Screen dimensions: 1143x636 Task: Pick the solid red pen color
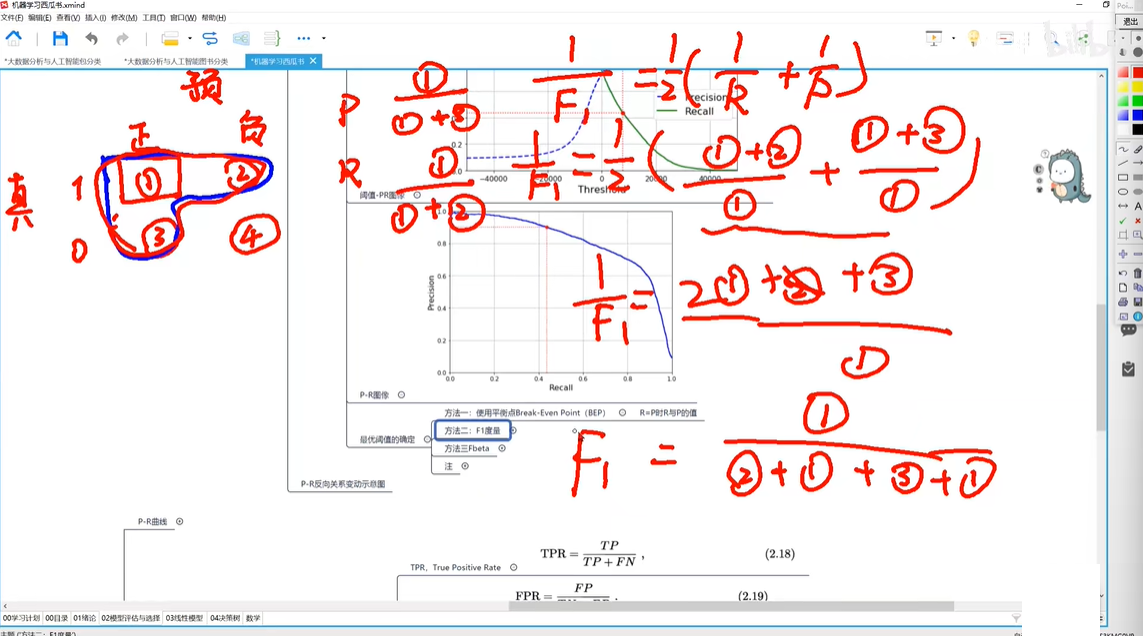point(1137,72)
